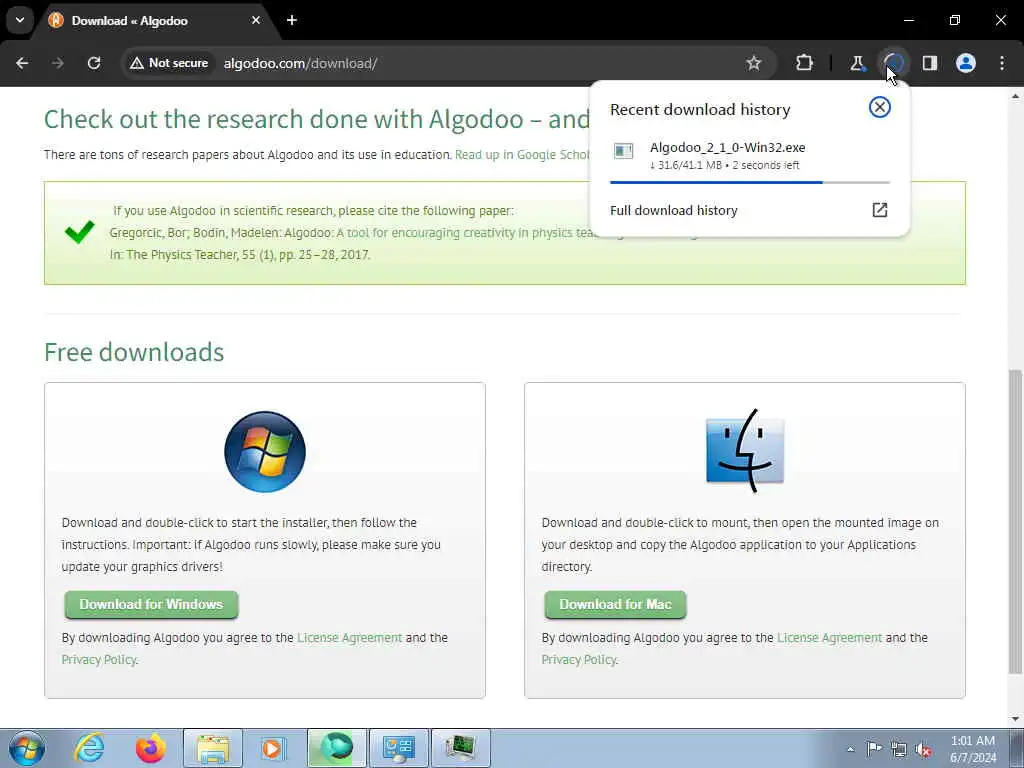Open Windows Media Player taskbar icon

pyautogui.click(x=273, y=748)
